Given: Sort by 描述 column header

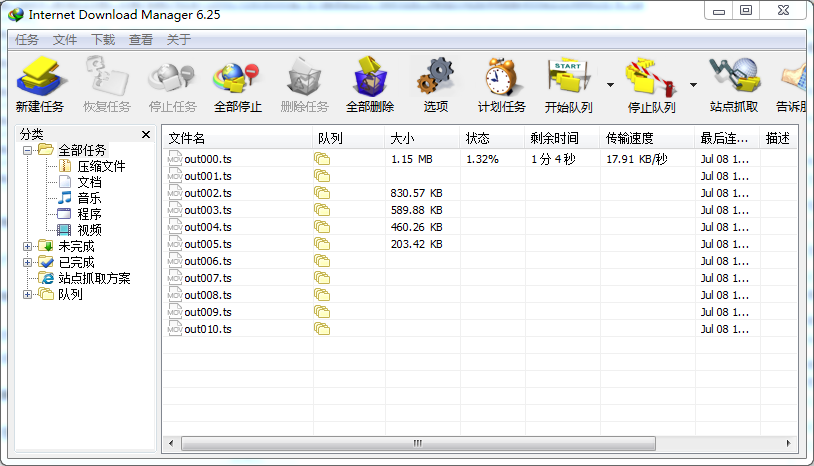Looking at the screenshot, I should (x=778, y=138).
